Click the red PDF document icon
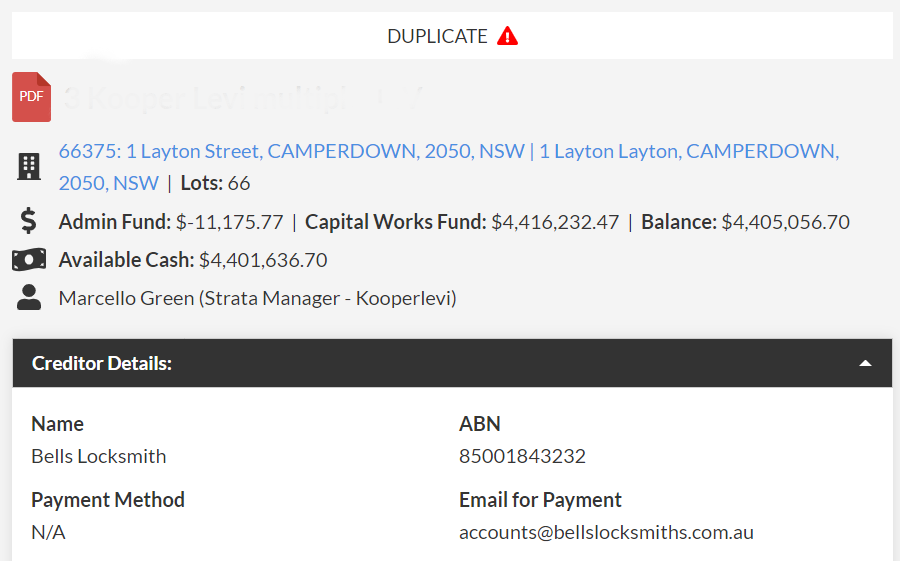This screenshot has width=900, height=561. pos(31,97)
